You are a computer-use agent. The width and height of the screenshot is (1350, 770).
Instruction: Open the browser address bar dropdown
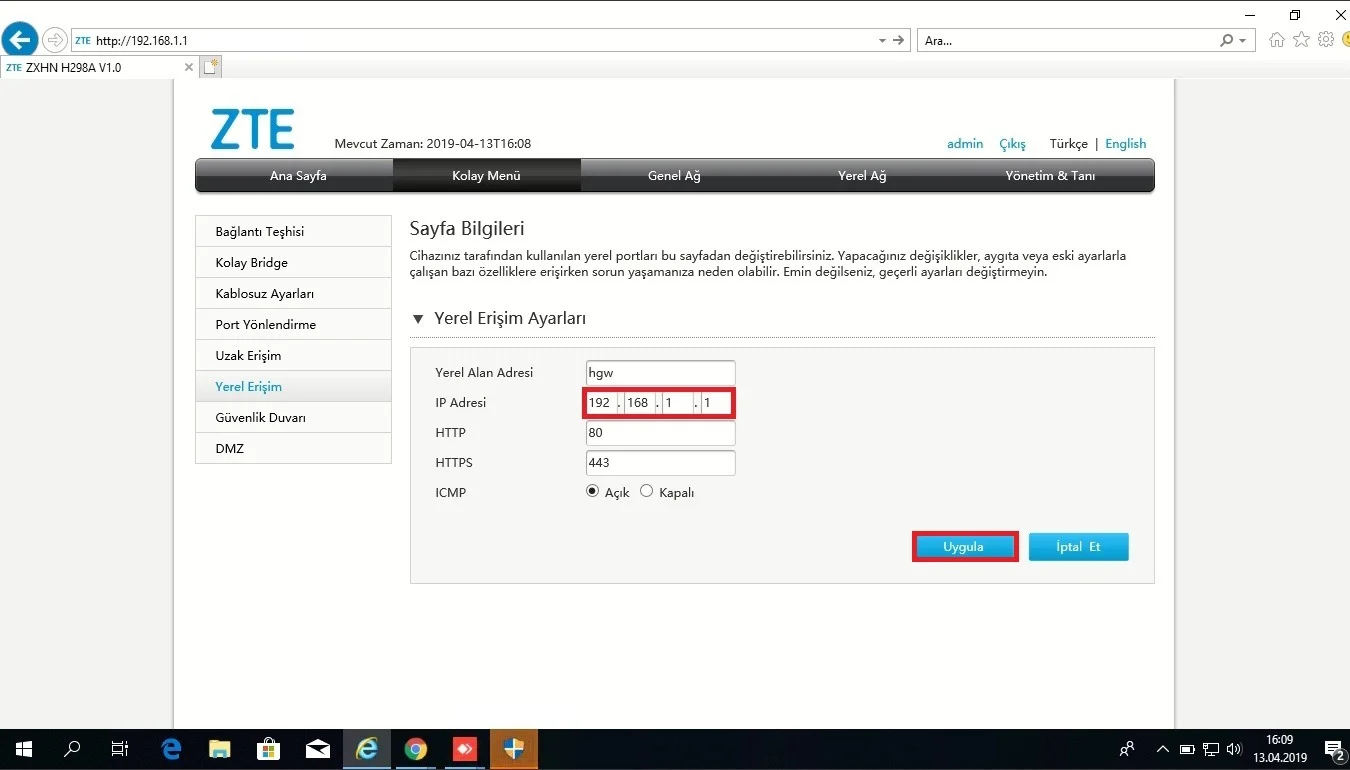880,40
